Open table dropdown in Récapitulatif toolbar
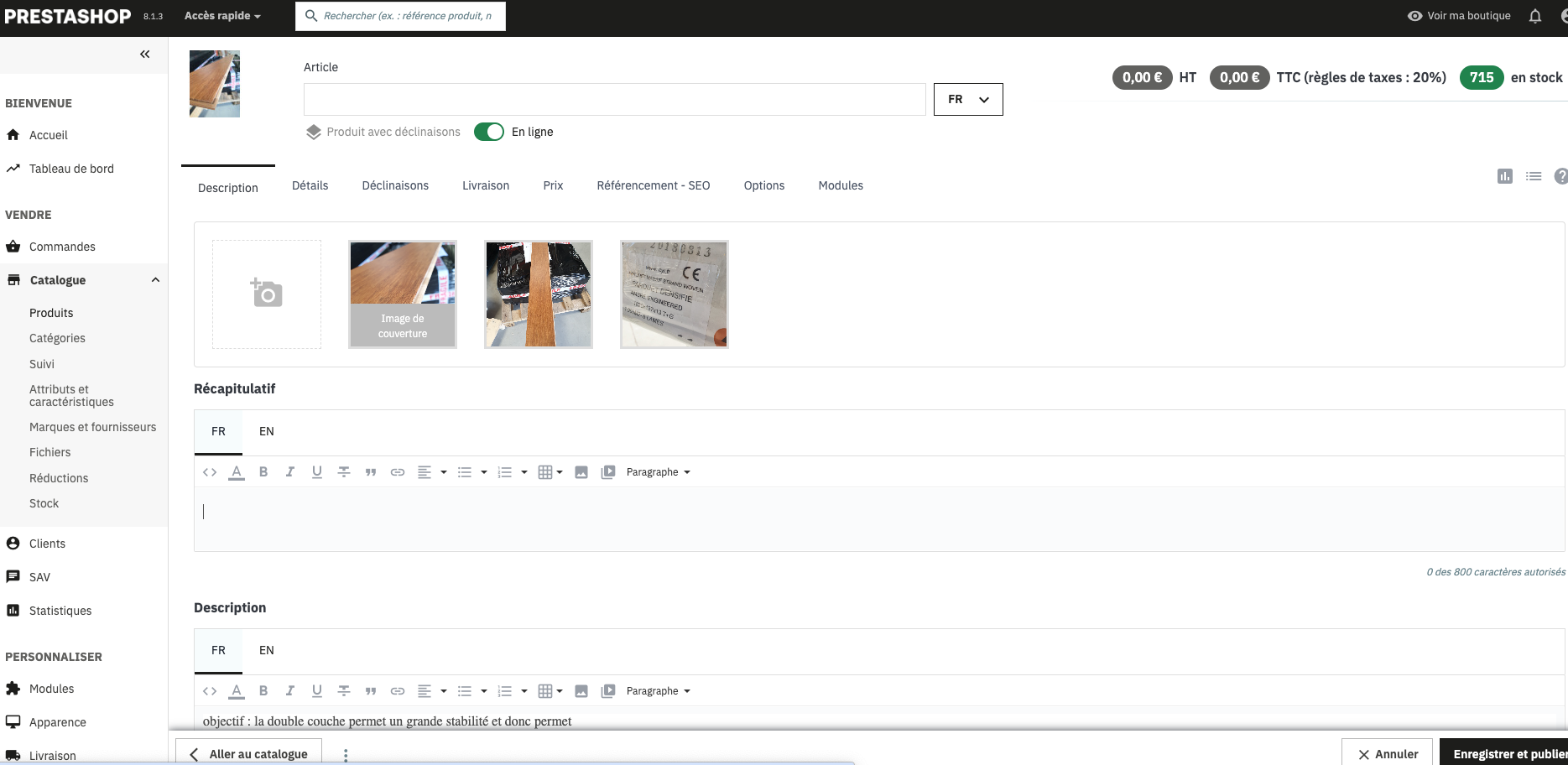 coord(550,472)
